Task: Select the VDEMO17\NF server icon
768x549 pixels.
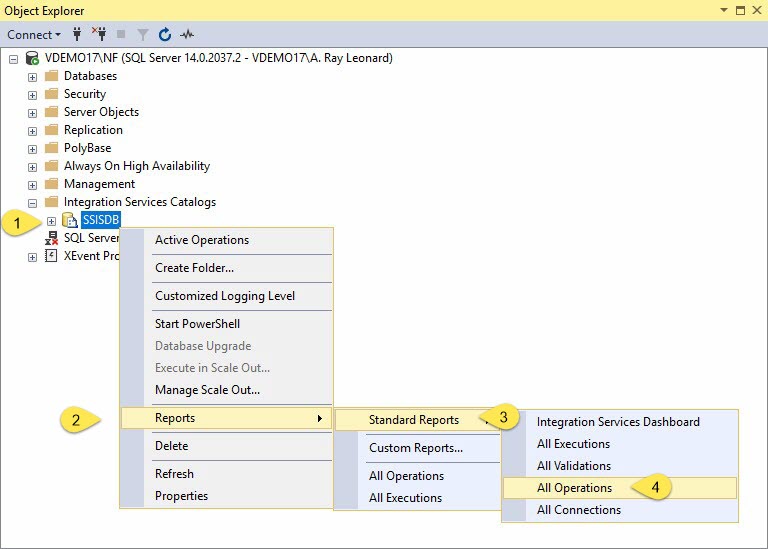Action: [32, 58]
